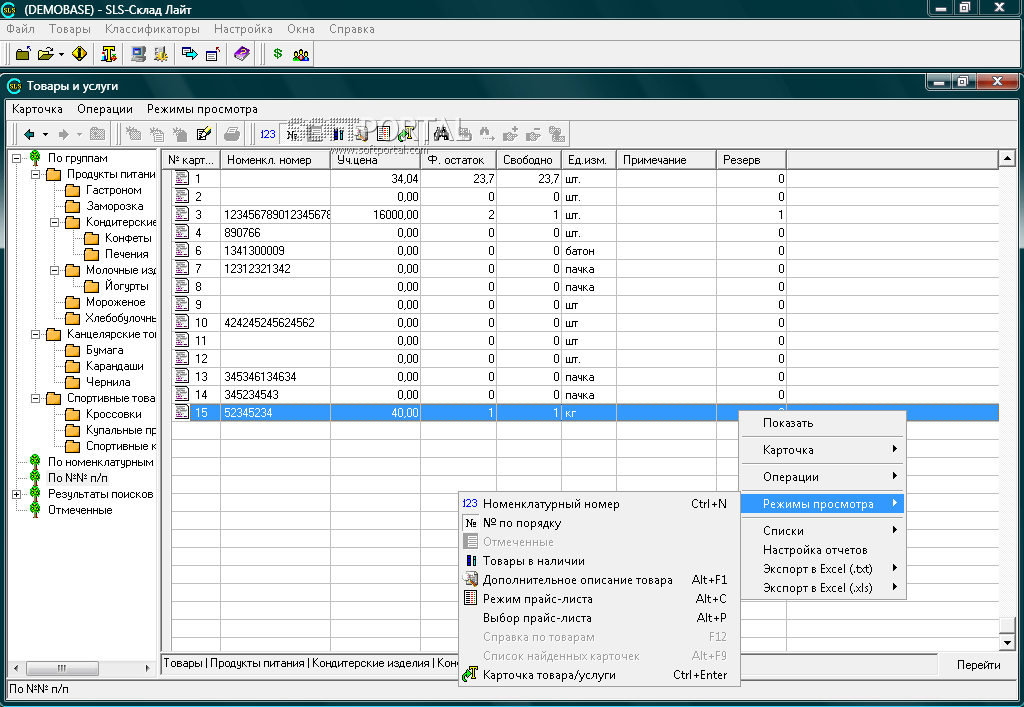Click the edit card pencil icon
The width and height of the screenshot is (1024, 707).
(x=204, y=134)
